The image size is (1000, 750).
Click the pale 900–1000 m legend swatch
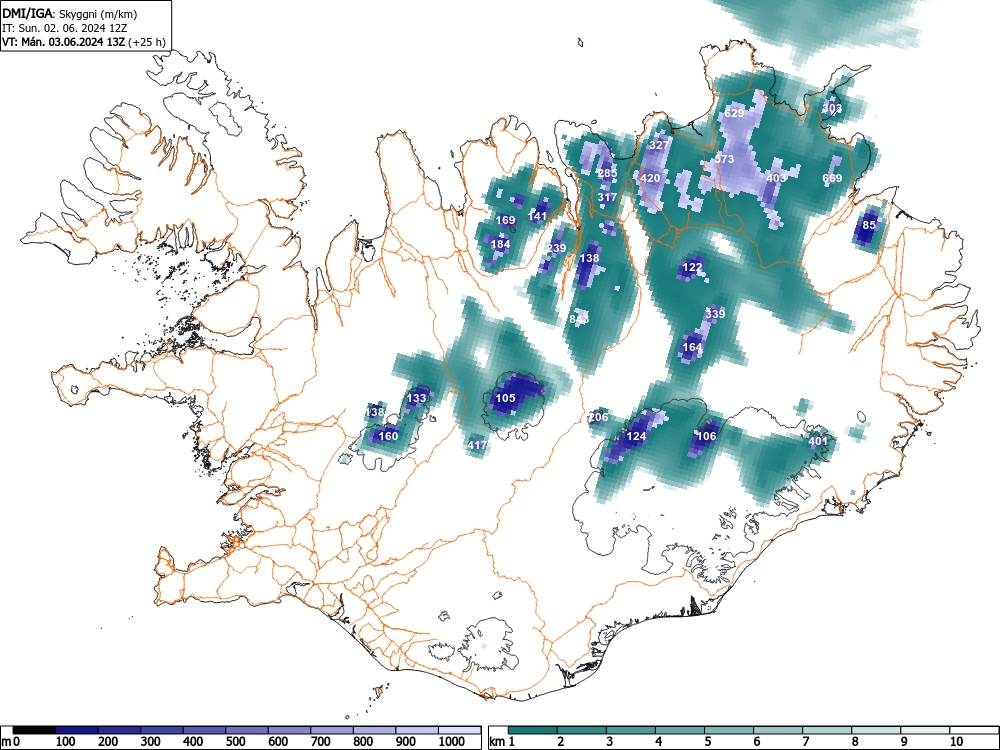coord(417,730)
